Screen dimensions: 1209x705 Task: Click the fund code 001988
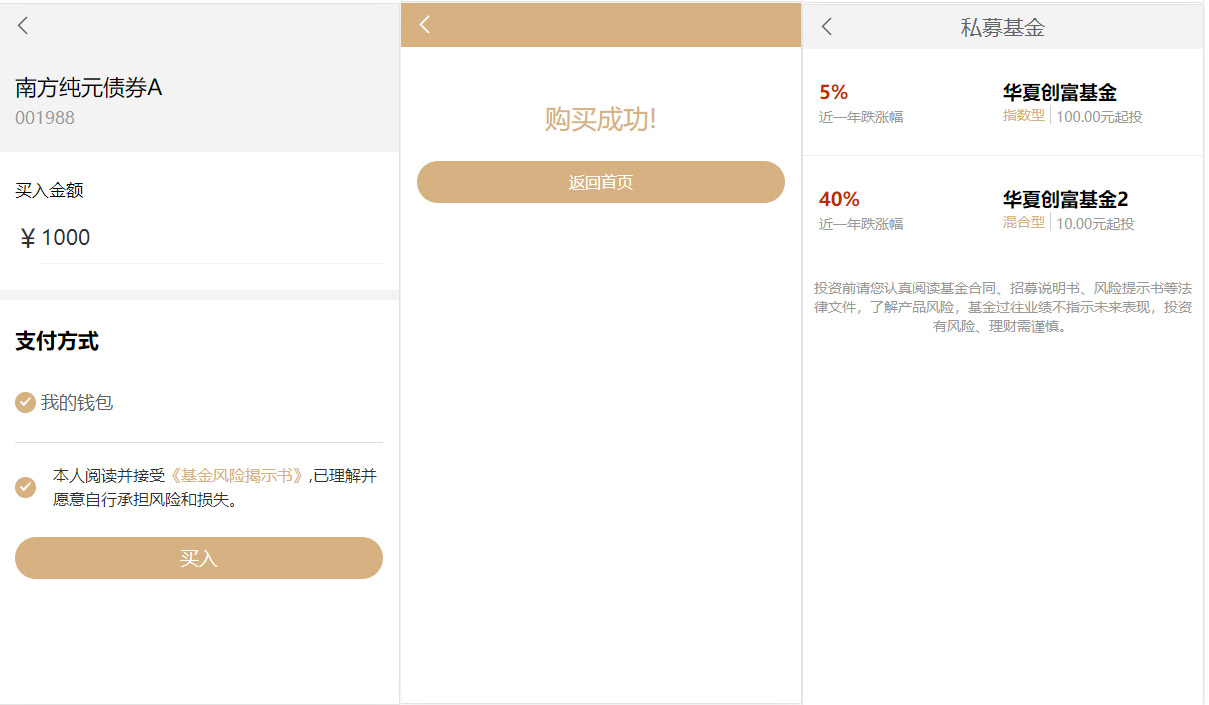pyautogui.click(x=45, y=118)
